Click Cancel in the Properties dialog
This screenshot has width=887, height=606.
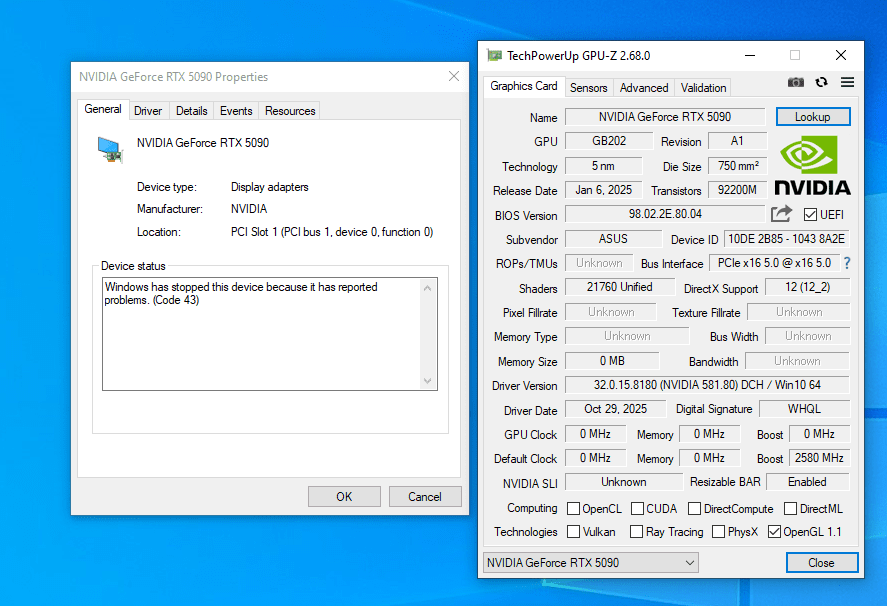click(x=425, y=497)
